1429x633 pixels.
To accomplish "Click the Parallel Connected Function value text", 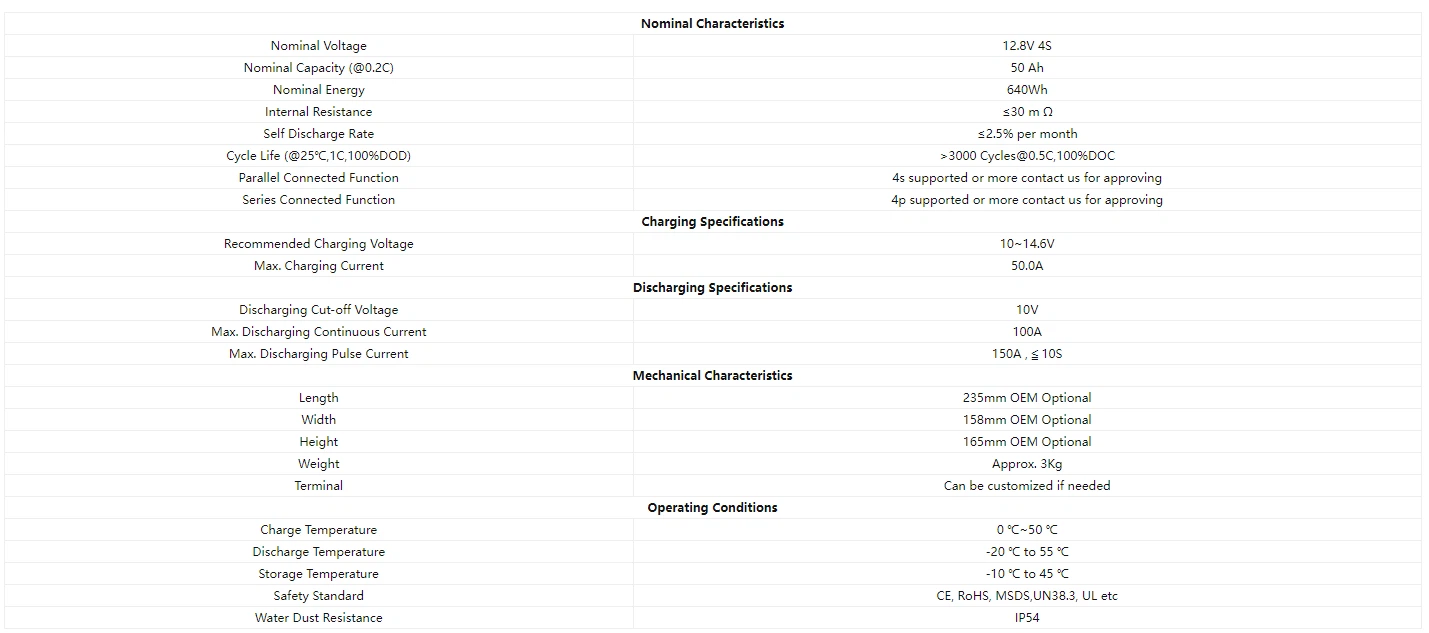I will tap(1027, 178).
